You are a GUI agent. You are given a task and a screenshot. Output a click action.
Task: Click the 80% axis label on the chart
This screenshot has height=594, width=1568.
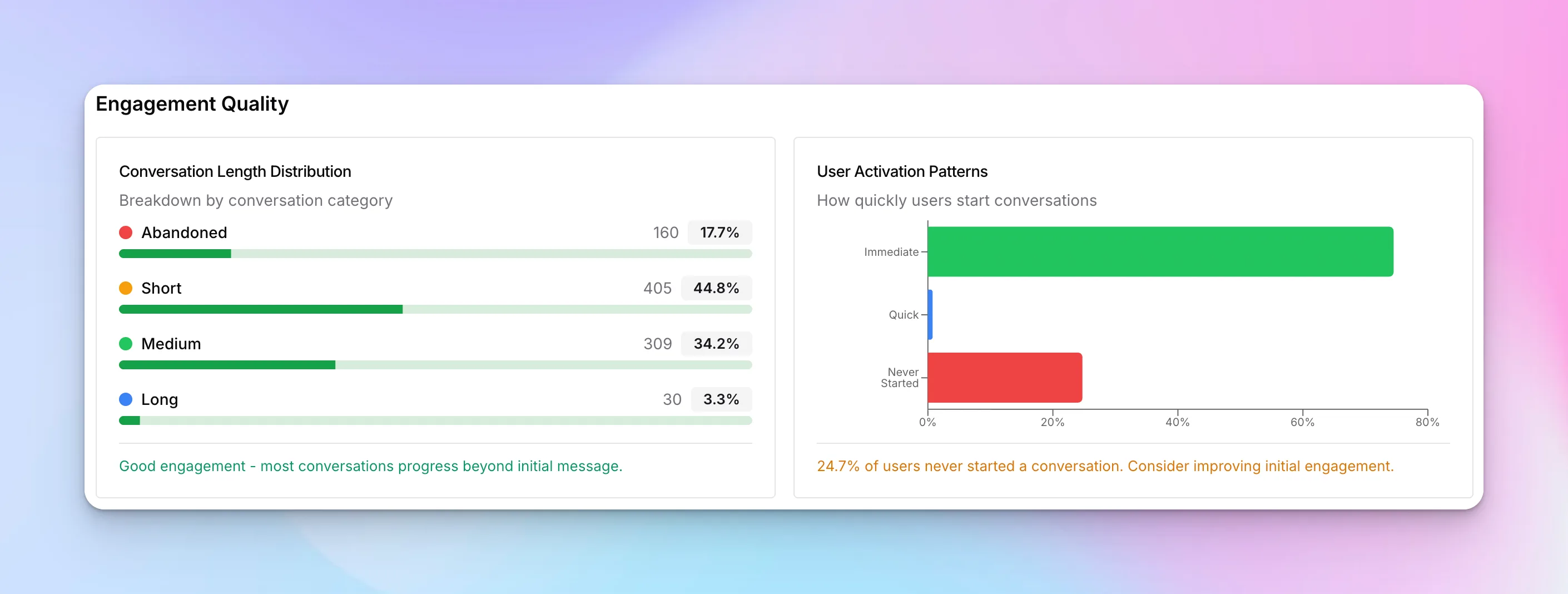[x=1426, y=421]
